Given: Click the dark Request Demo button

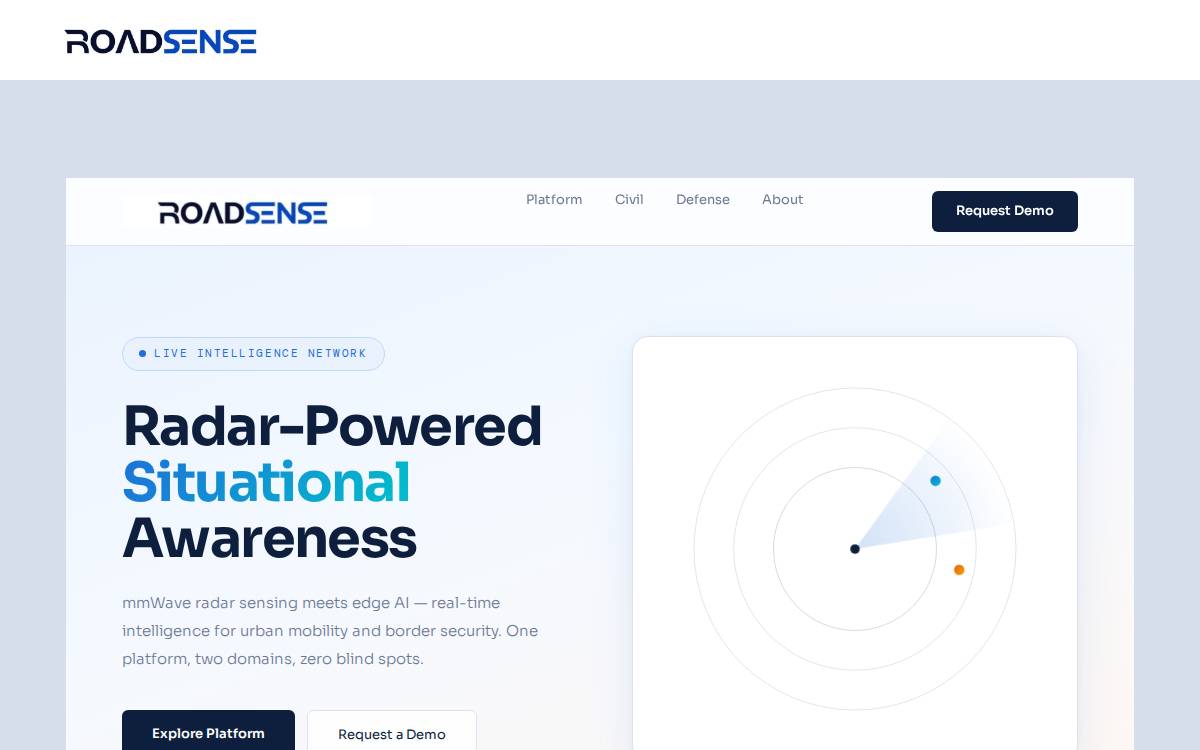Looking at the screenshot, I should point(1005,211).
